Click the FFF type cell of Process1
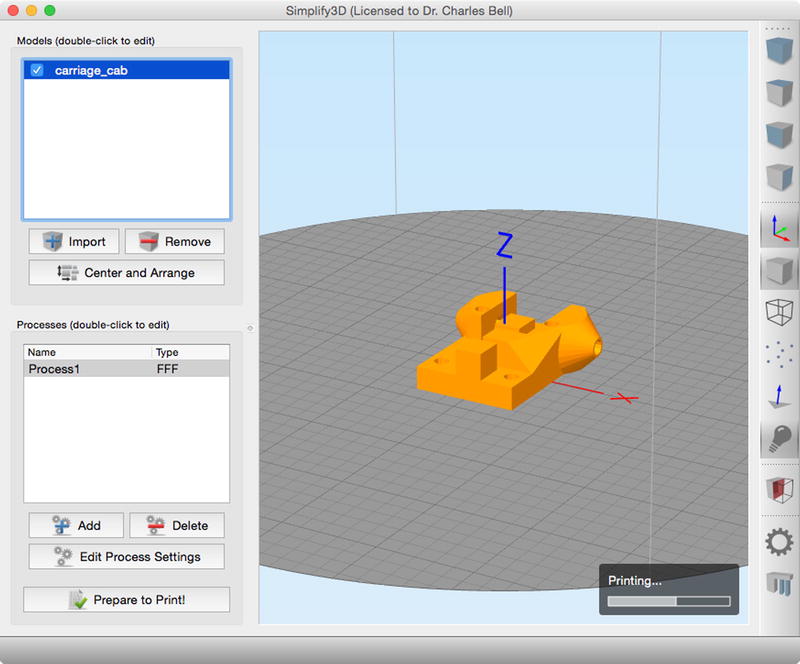800x664 pixels. pos(167,368)
